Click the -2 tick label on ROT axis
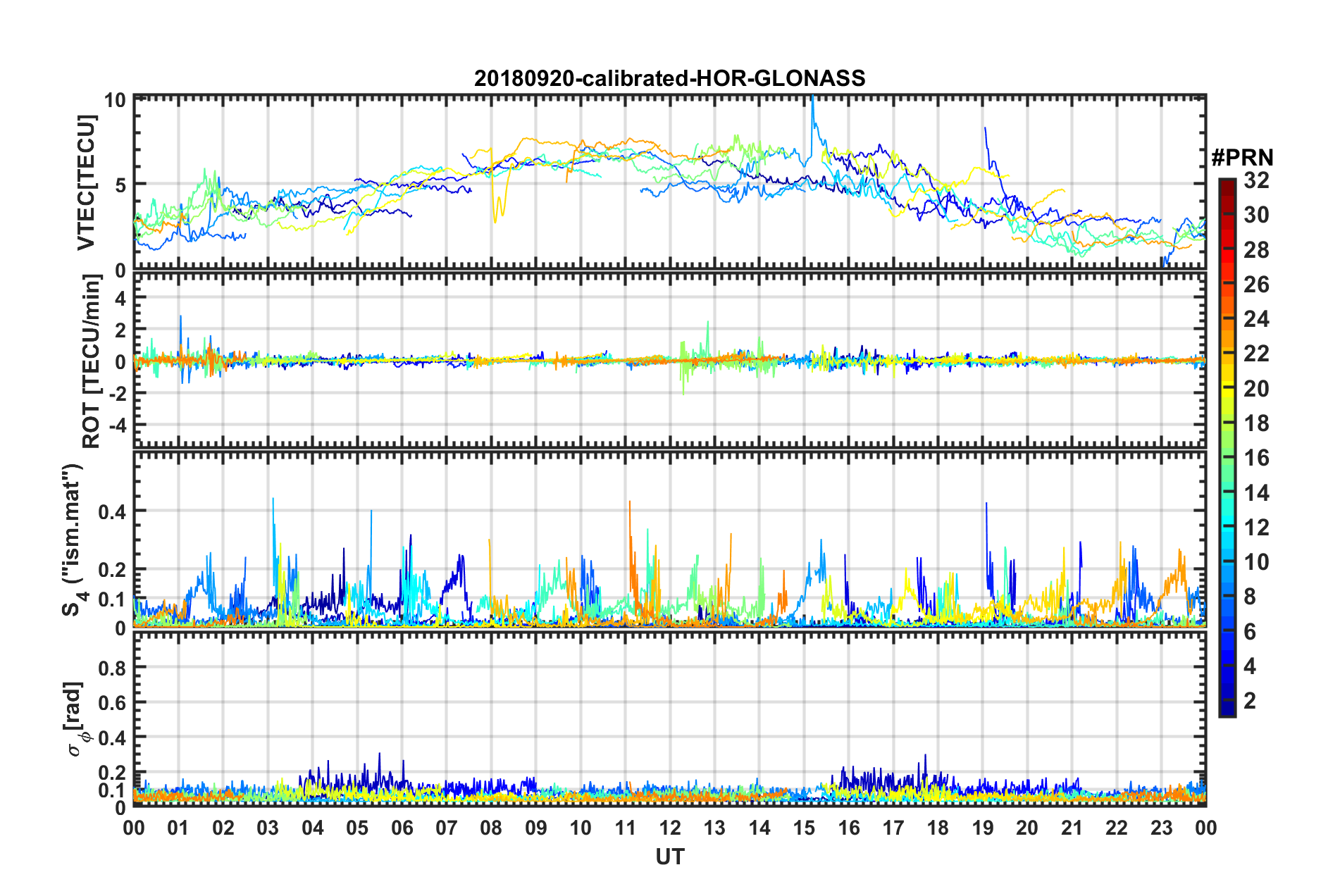The image size is (1340, 896). tap(116, 393)
